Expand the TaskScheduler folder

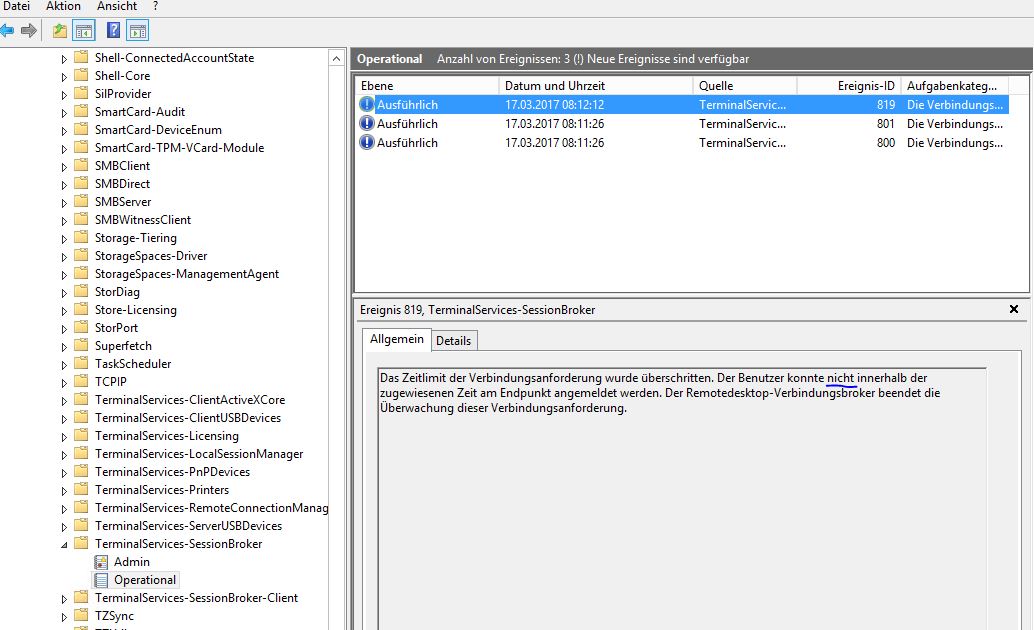(66, 364)
